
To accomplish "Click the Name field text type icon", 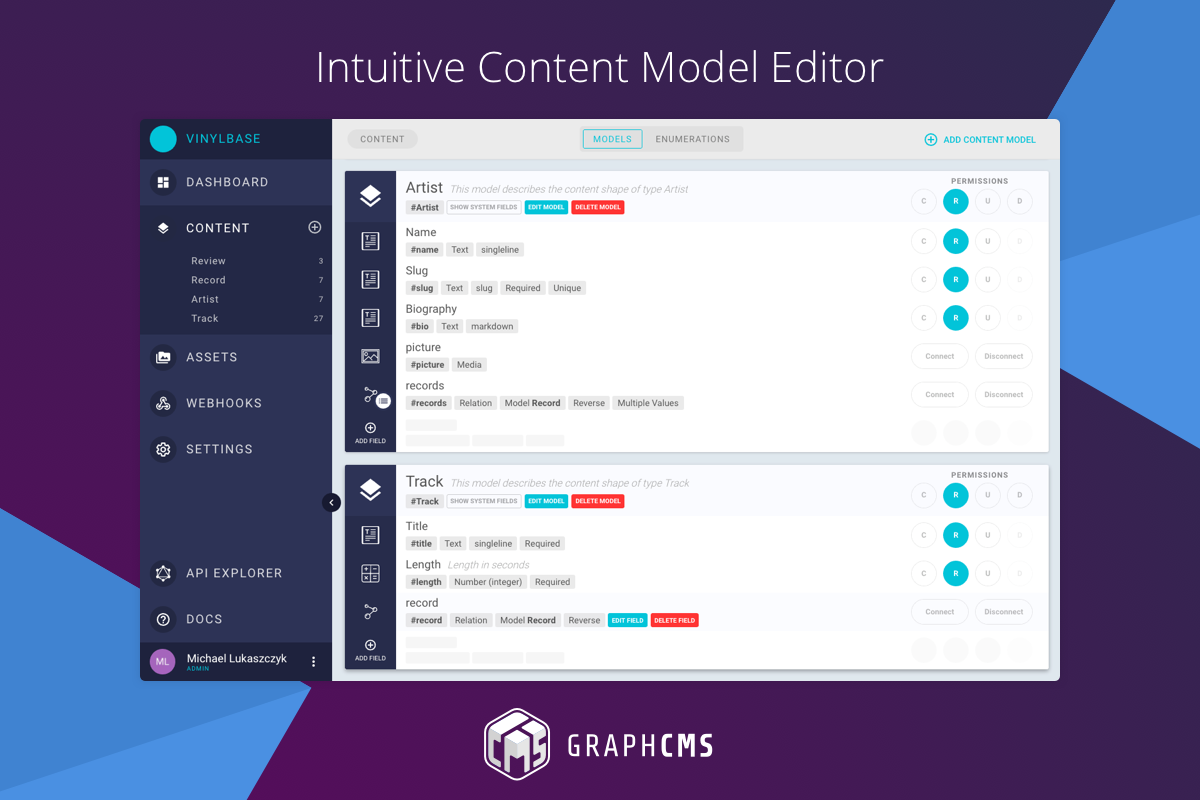I will (370, 241).
